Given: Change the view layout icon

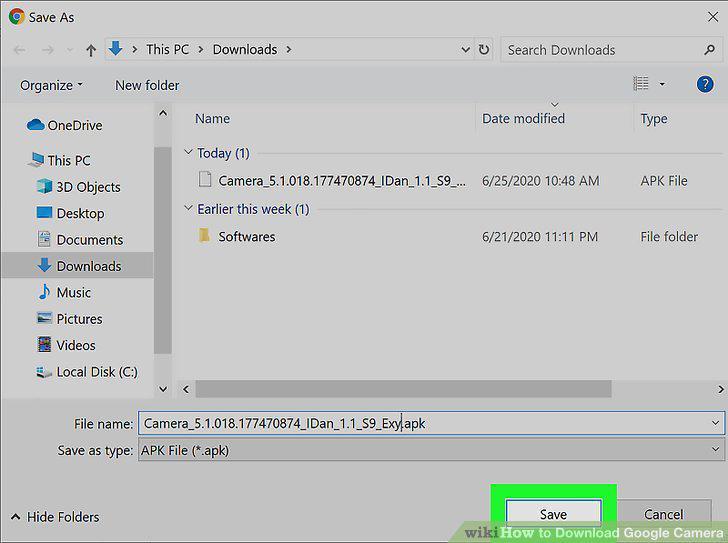Looking at the screenshot, I should point(641,84).
